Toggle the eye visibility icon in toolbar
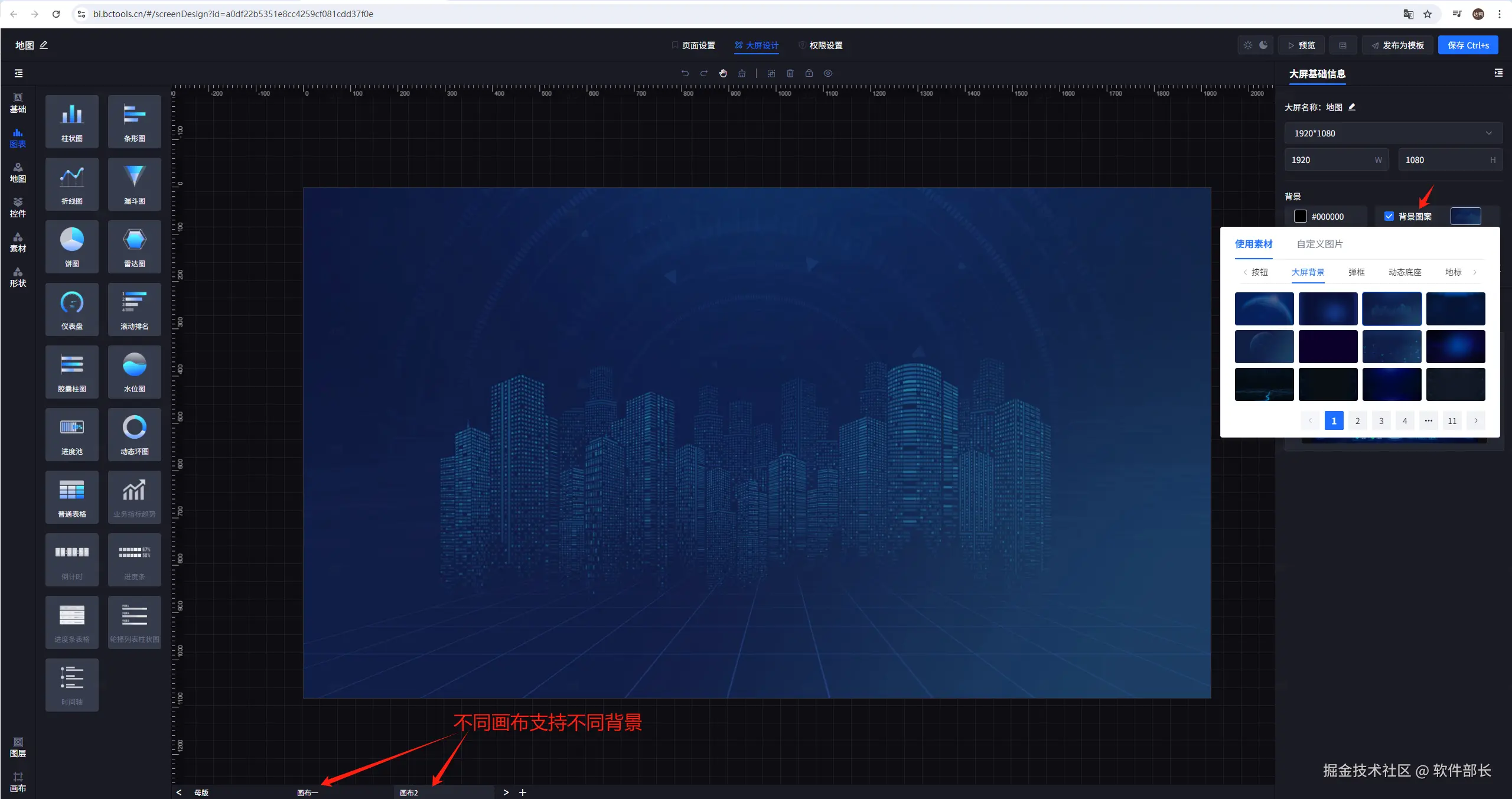1512x799 pixels. (828, 73)
